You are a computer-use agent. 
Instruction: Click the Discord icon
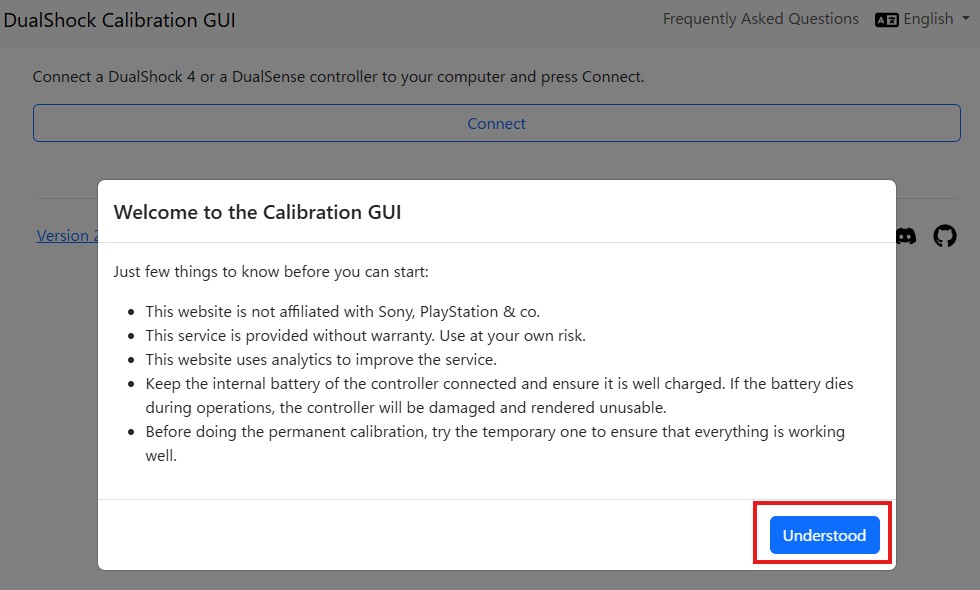[906, 236]
